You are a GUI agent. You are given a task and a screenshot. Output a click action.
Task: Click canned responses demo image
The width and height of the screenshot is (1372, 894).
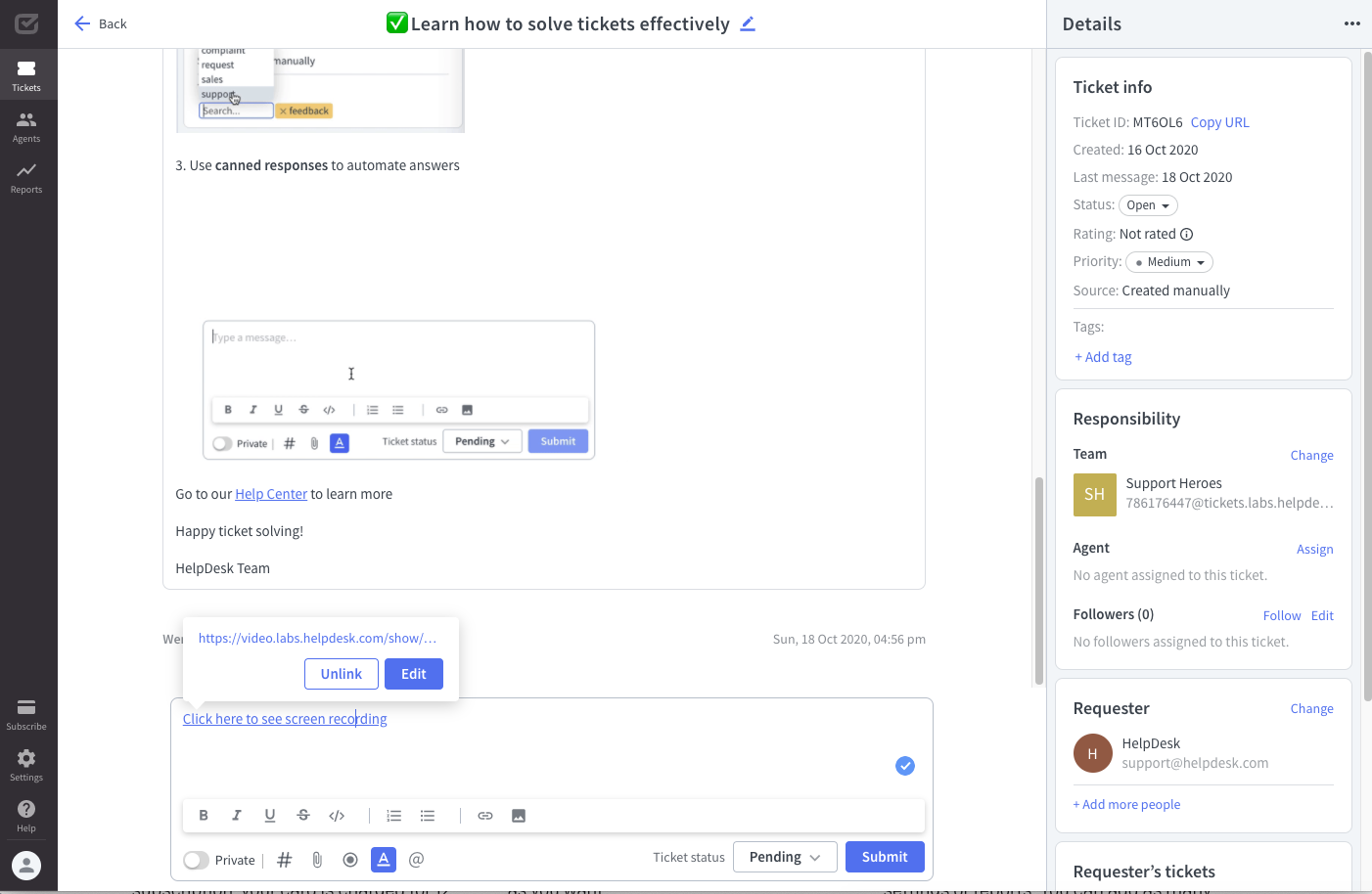coord(398,390)
